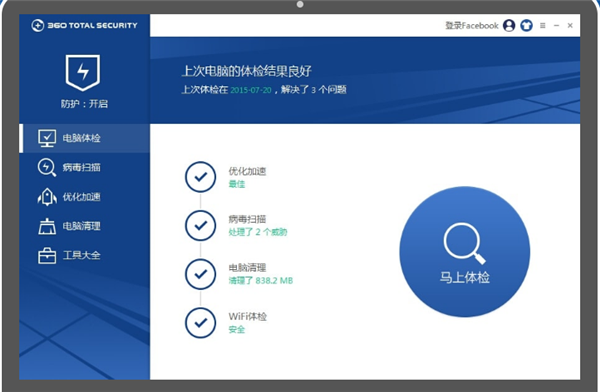
Task: Click the 电脑清理 result label in the main panel
Action: tap(247, 268)
